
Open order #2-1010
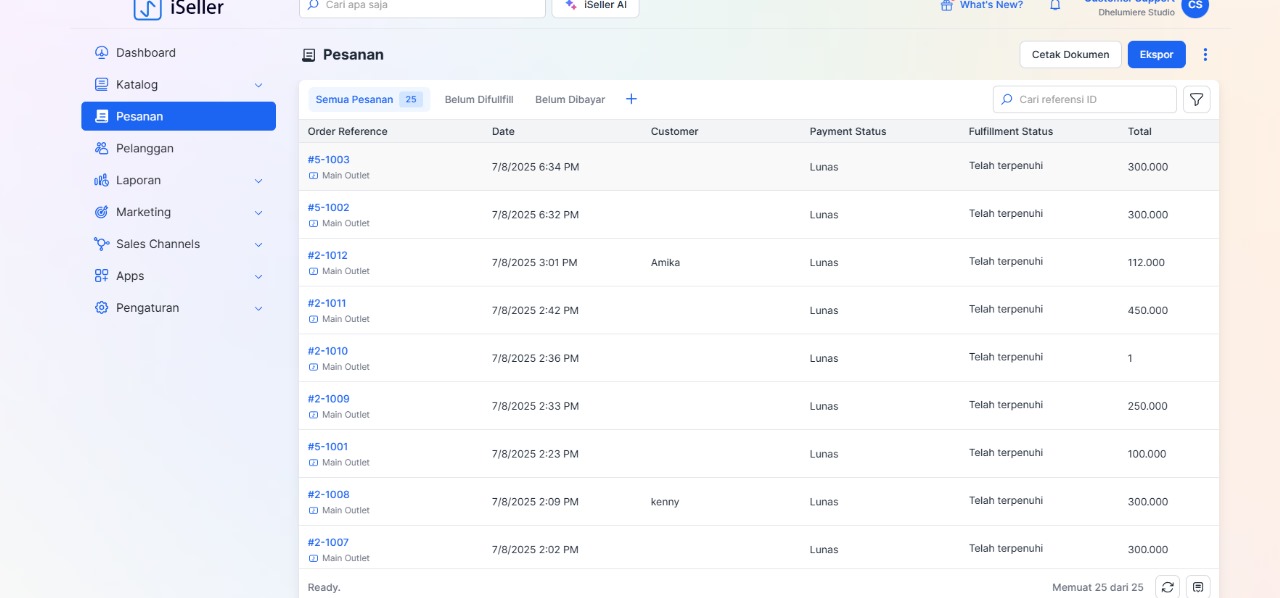[327, 352]
